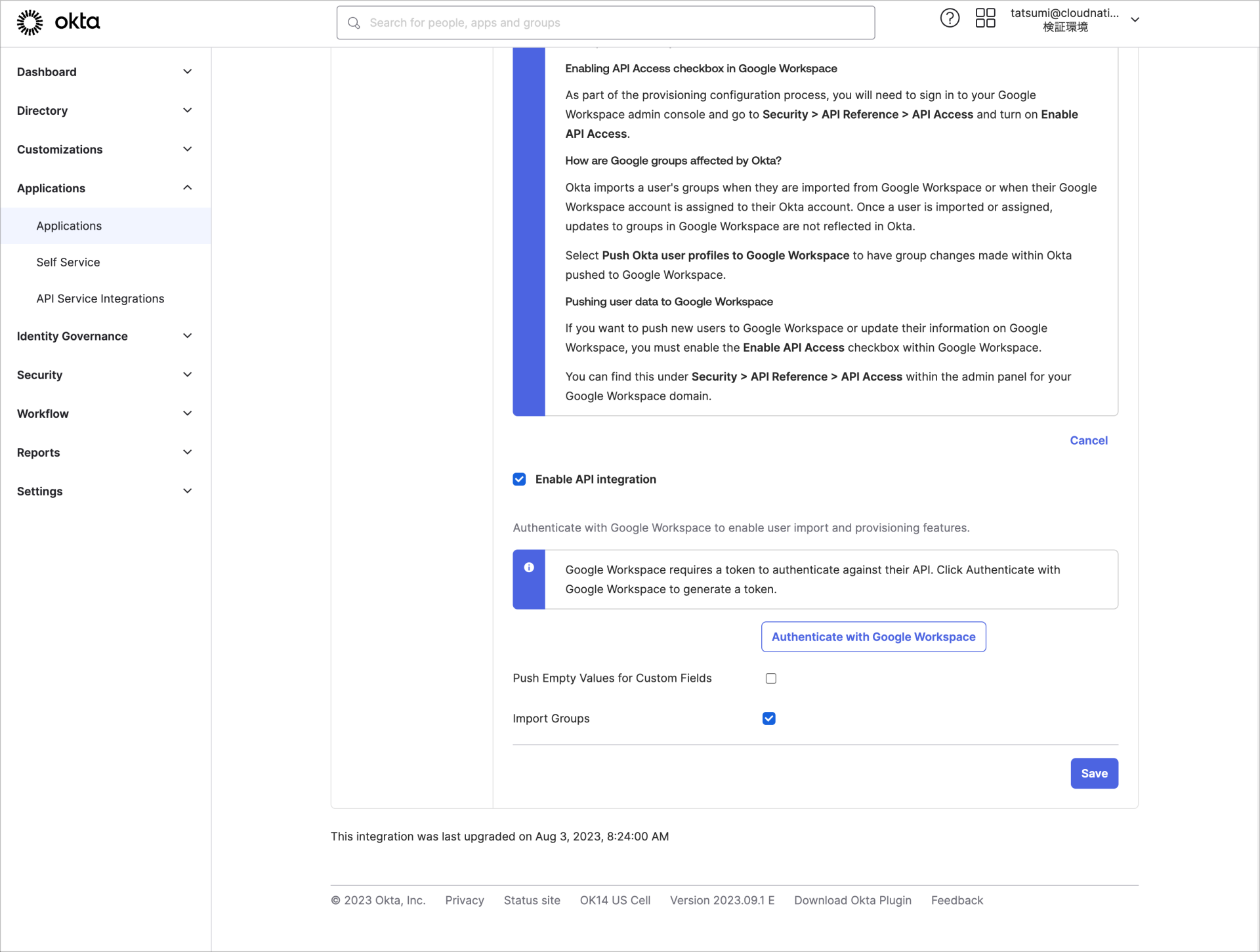
Task: Click the search people apps groups field
Action: 604,22
